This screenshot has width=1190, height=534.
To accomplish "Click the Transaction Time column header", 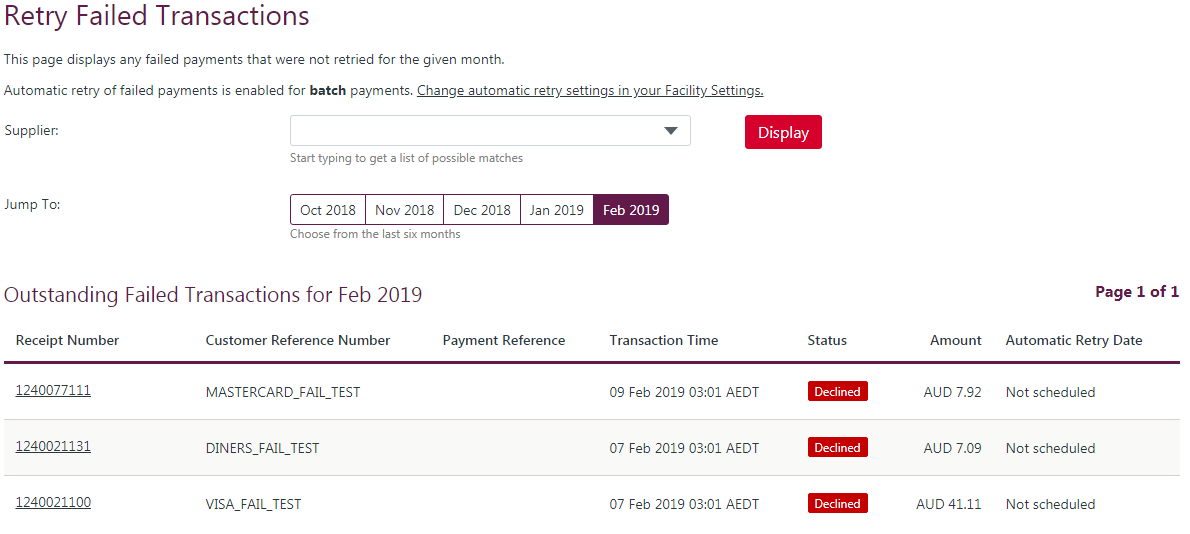I will point(663,341).
